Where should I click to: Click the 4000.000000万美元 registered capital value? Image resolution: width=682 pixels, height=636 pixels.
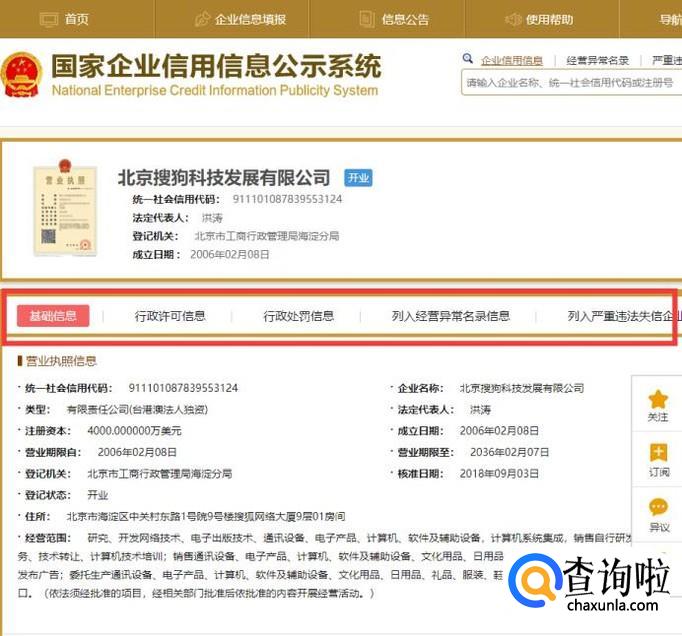134,431
